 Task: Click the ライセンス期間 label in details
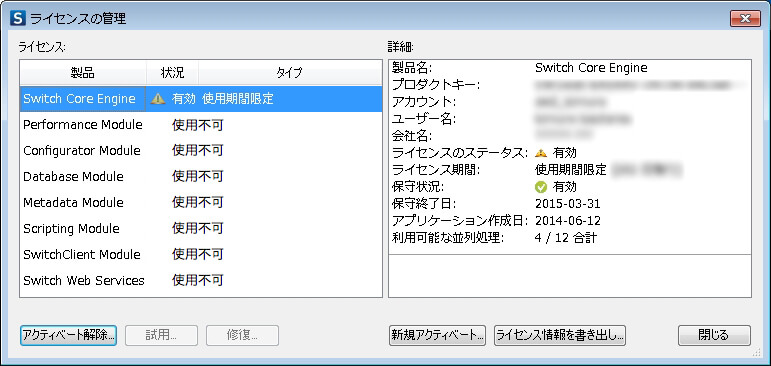tap(436, 170)
